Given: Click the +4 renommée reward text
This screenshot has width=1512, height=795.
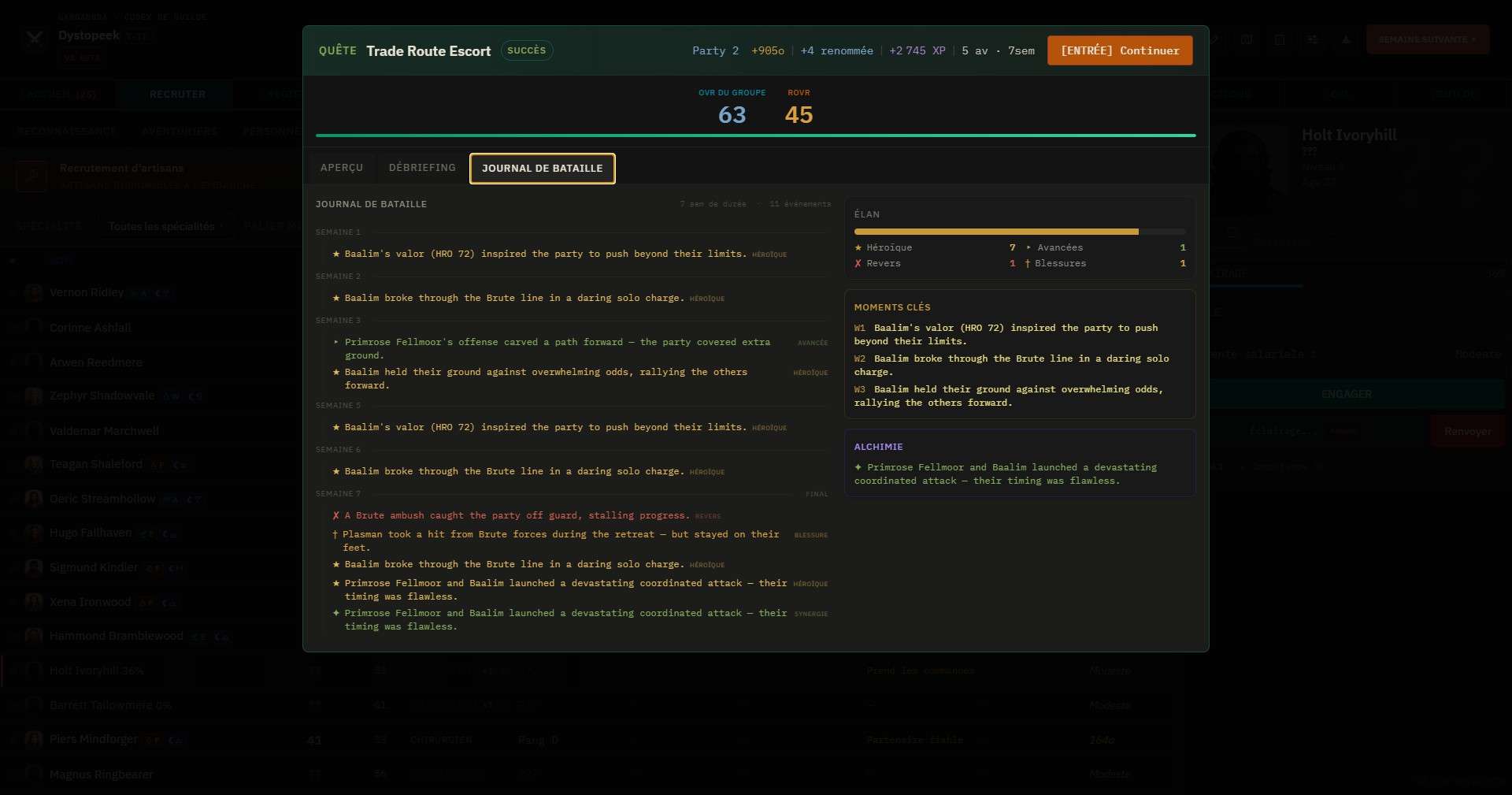Looking at the screenshot, I should point(836,50).
